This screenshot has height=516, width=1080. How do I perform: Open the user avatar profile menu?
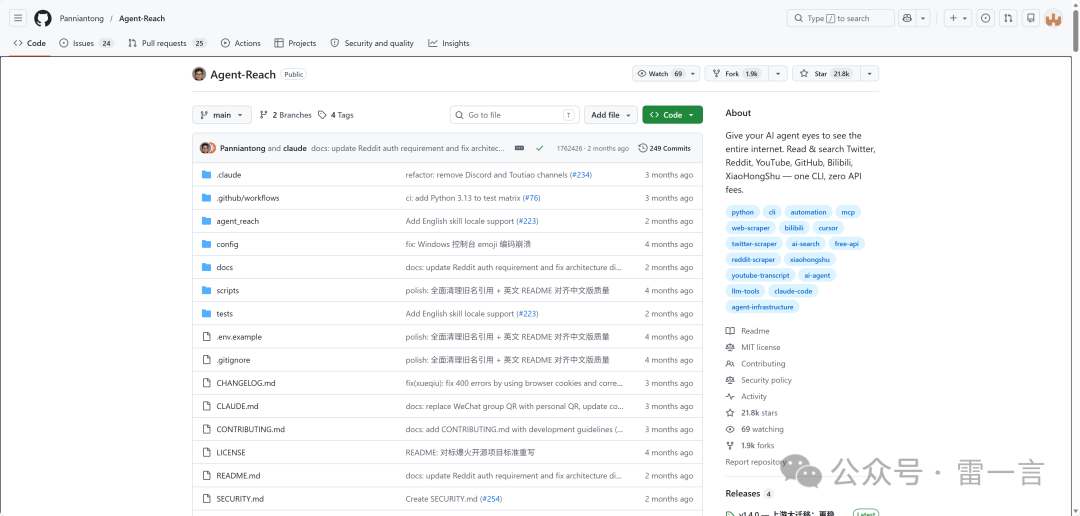(x=1053, y=19)
